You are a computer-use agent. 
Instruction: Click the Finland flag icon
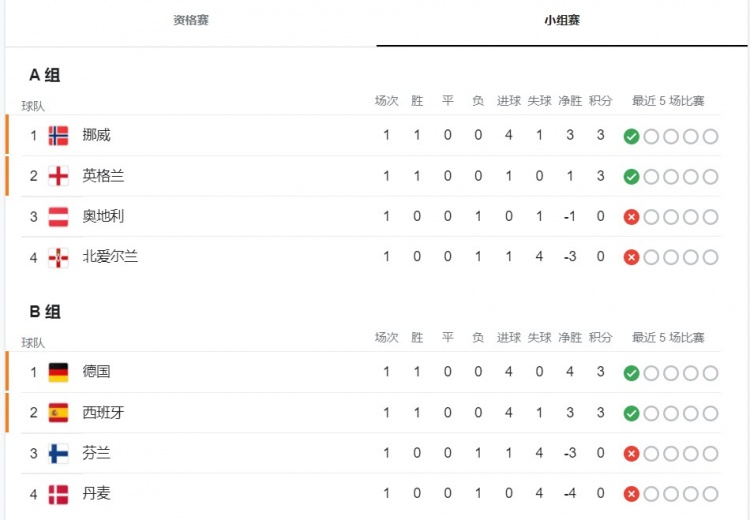pyautogui.click(x=58, y=454)
